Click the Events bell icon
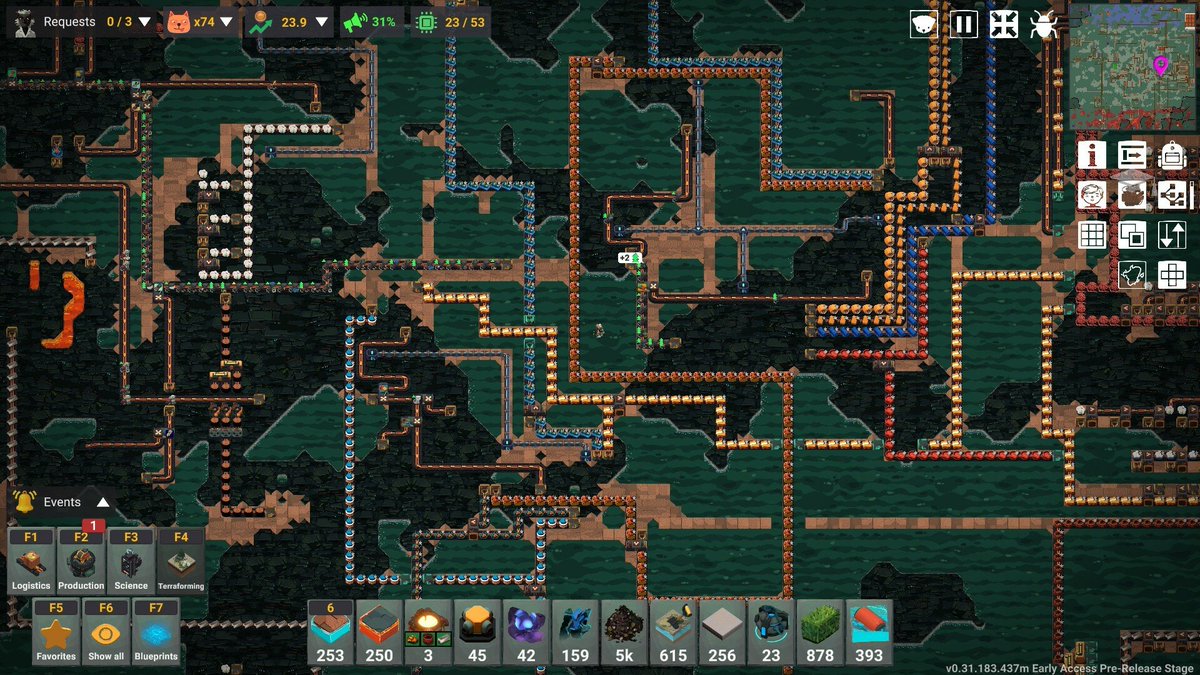The image size is (1200, 675). pyautogui.click(x=26, y=502)
